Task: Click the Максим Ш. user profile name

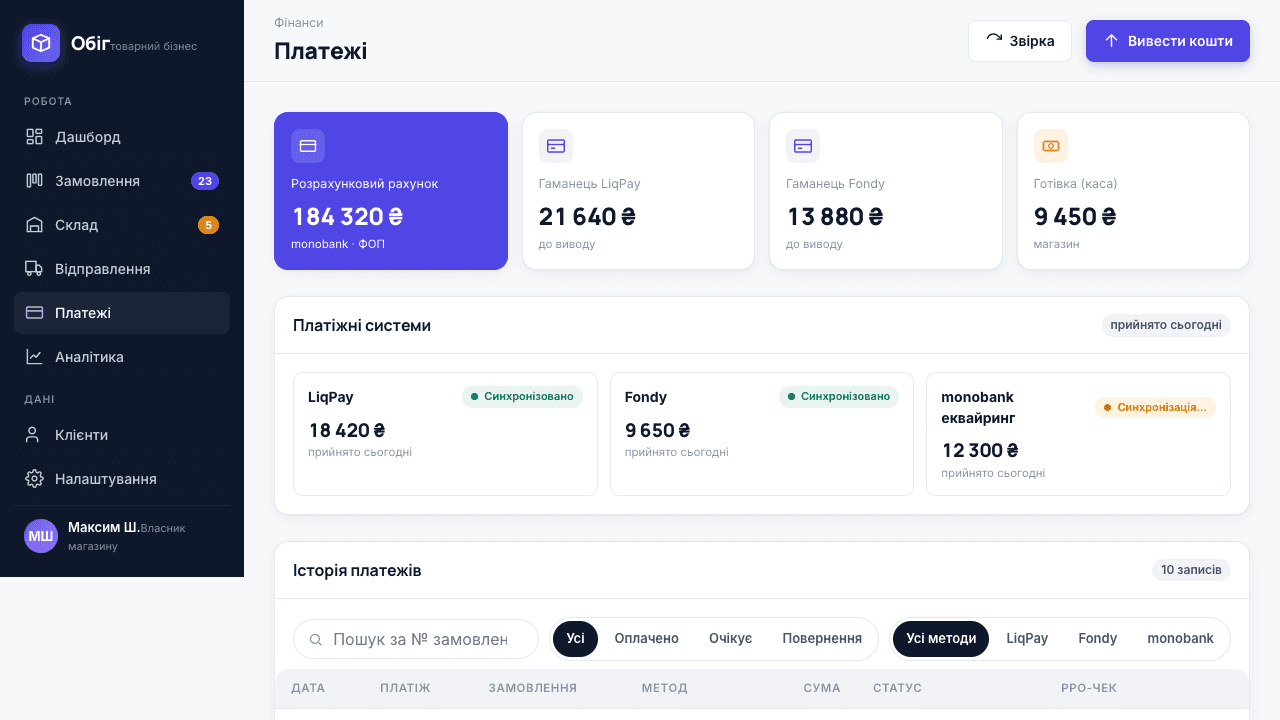Action: point(104,527)
